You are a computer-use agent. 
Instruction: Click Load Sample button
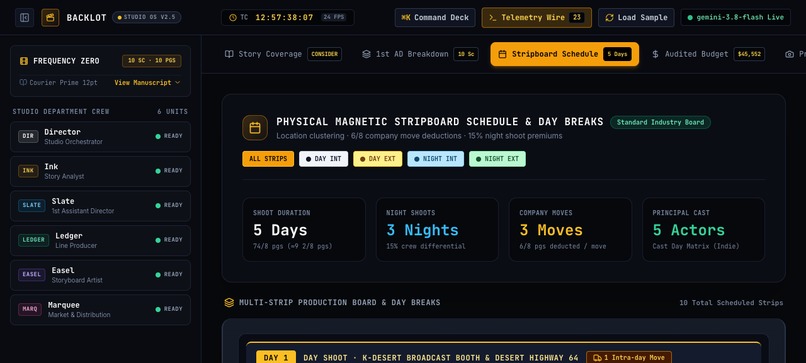(x=636, y=17)
